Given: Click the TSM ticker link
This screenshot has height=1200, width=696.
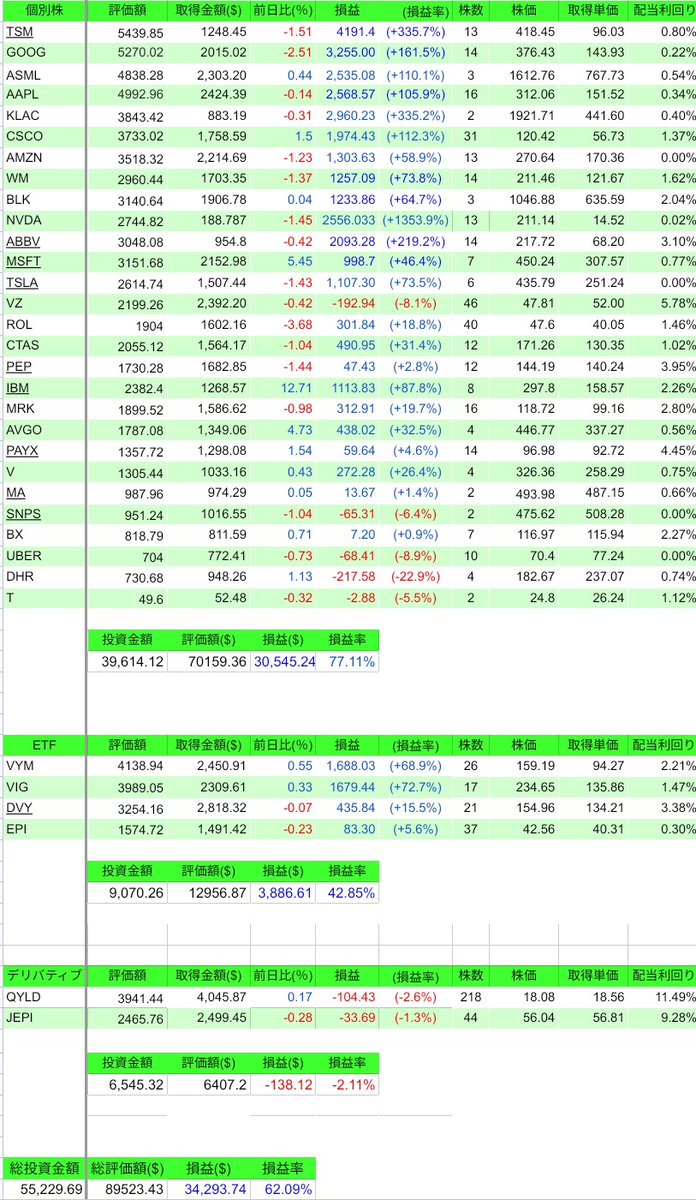Looking at the screenshot, I should coord(17,33).
